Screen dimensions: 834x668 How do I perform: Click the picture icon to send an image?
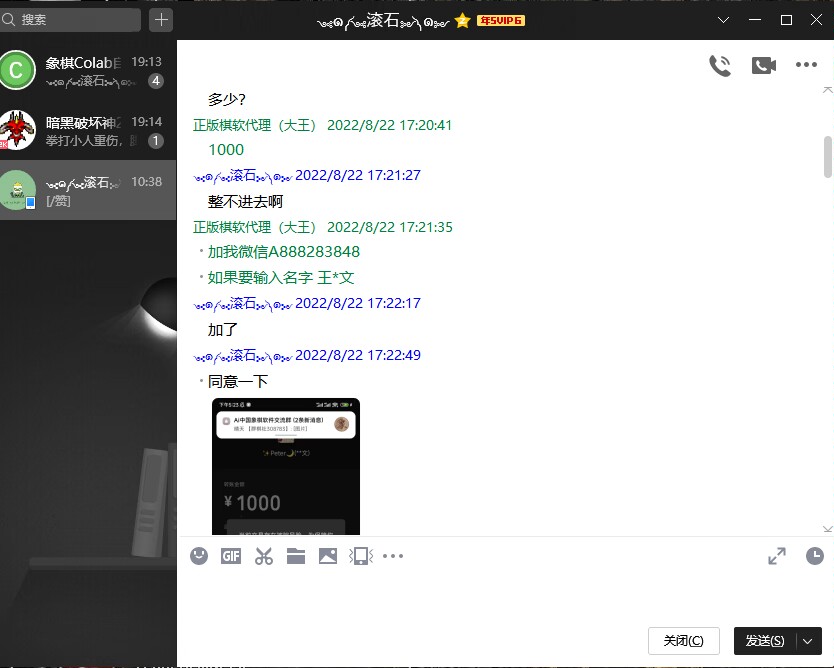point(328,556)
